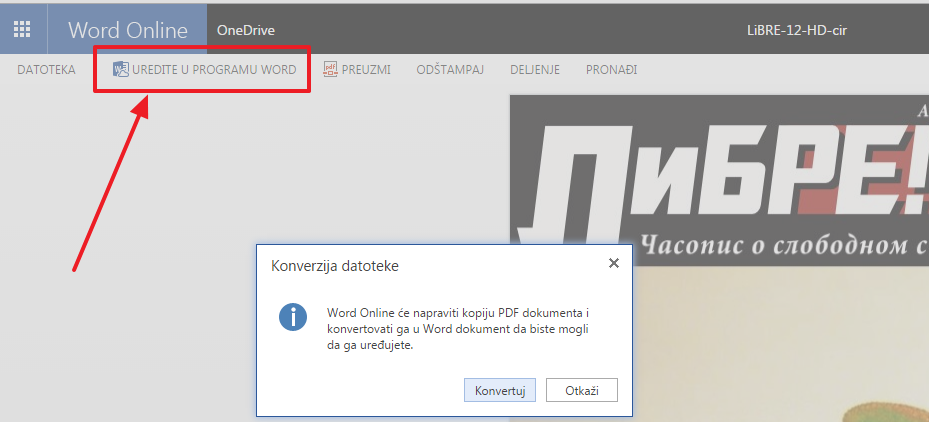
Task: Click the blue info icon in dialog
Action: 293,317
